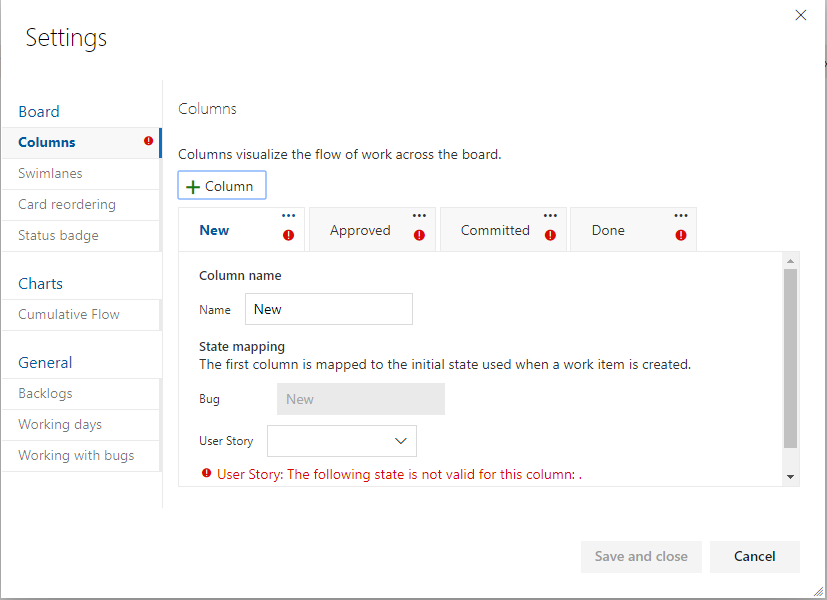Open Swimlanes settings in sidebar

click(81, 173)
